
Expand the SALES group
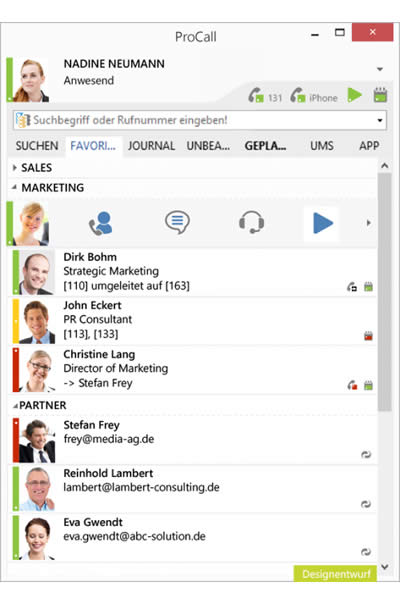(x=15, y=167)
